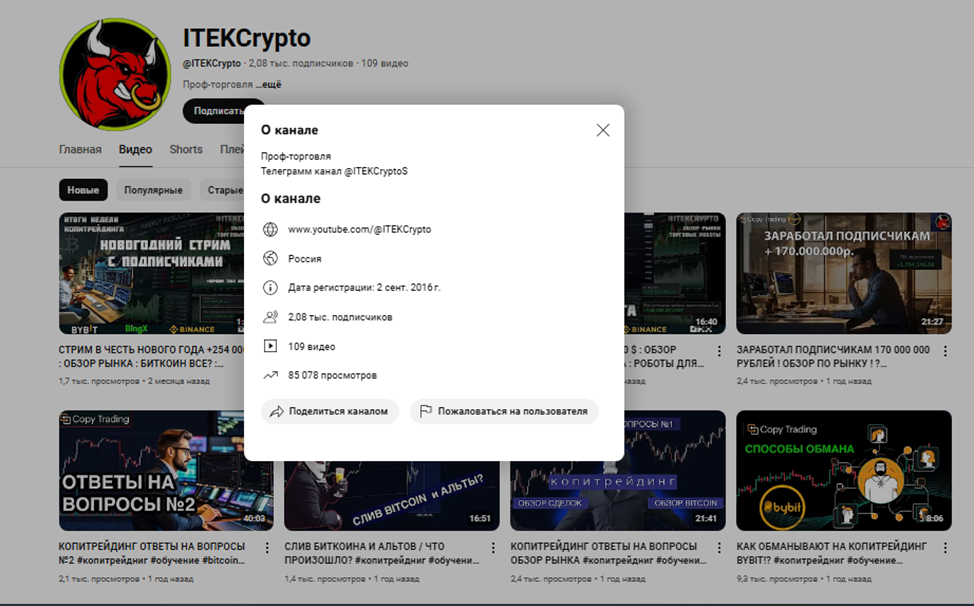Viewport: 974px width, 606px height.
Task: Open 'Заработал подписчикам +170.000.000р.' thumbnail
Action: point(844,273)
